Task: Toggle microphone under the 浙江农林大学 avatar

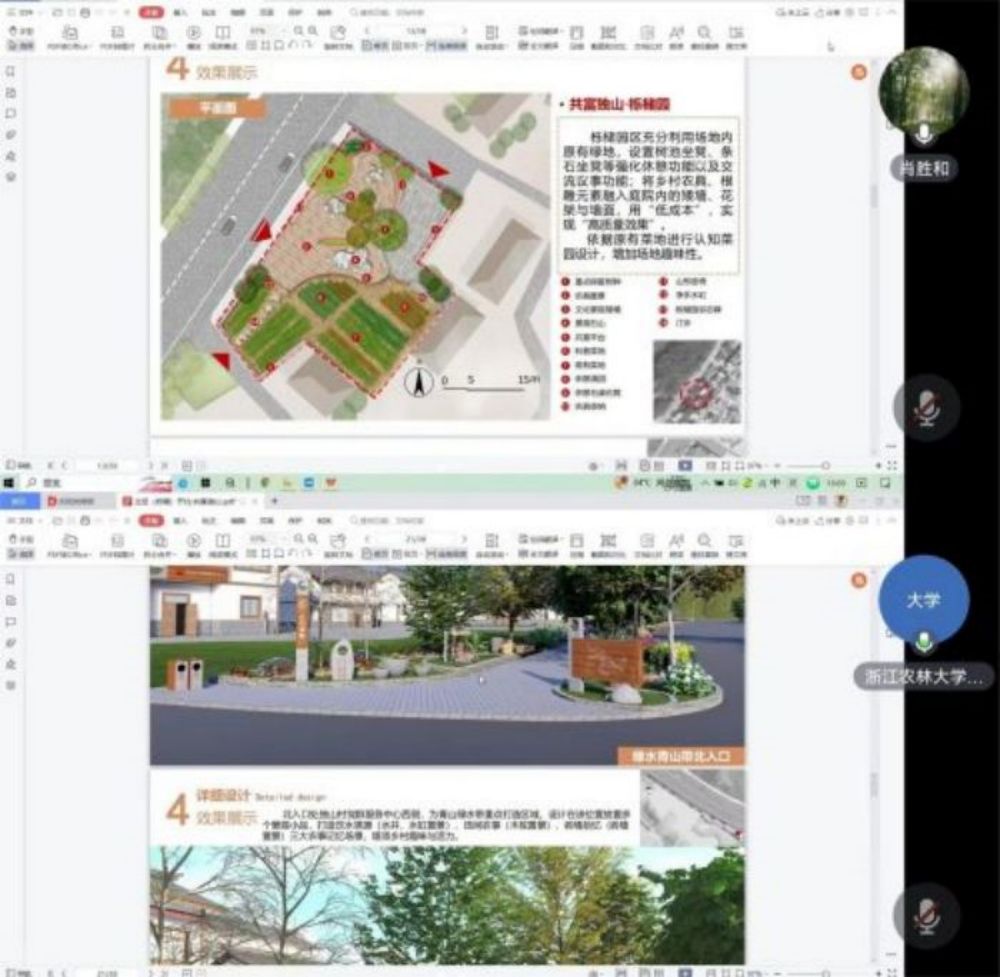Action: click(924, 641)
